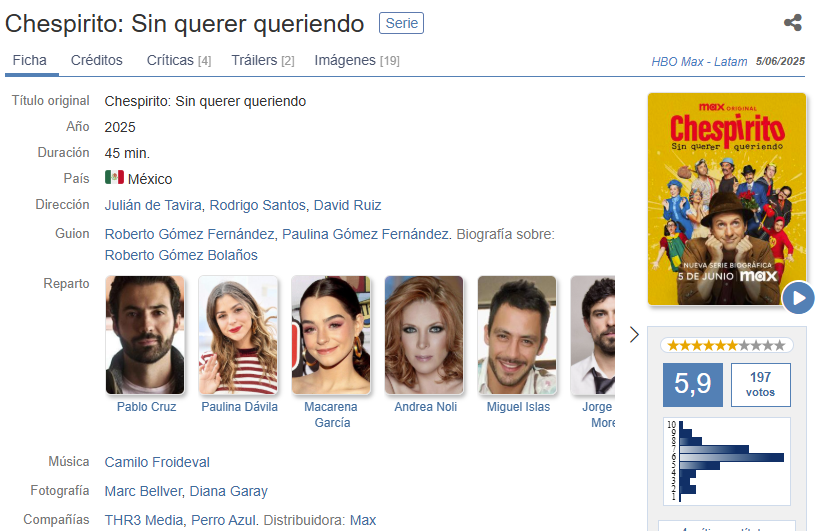Open writer Paulina Gómez Fernández link
Image resolution: width=821 pixels, height=531 pixels.
coord(365,234)
